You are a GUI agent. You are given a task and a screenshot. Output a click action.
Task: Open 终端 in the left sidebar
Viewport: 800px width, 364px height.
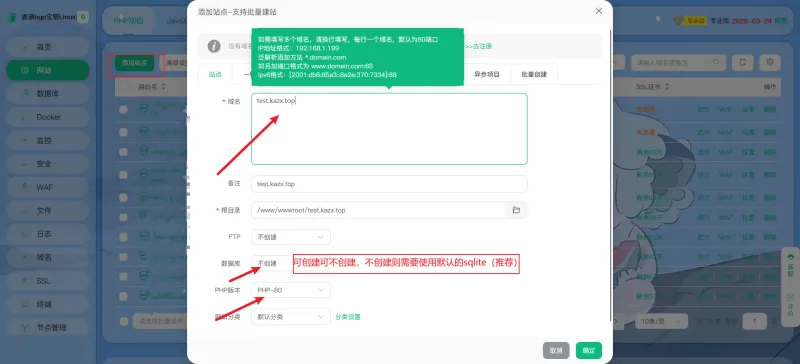point(47,304)
